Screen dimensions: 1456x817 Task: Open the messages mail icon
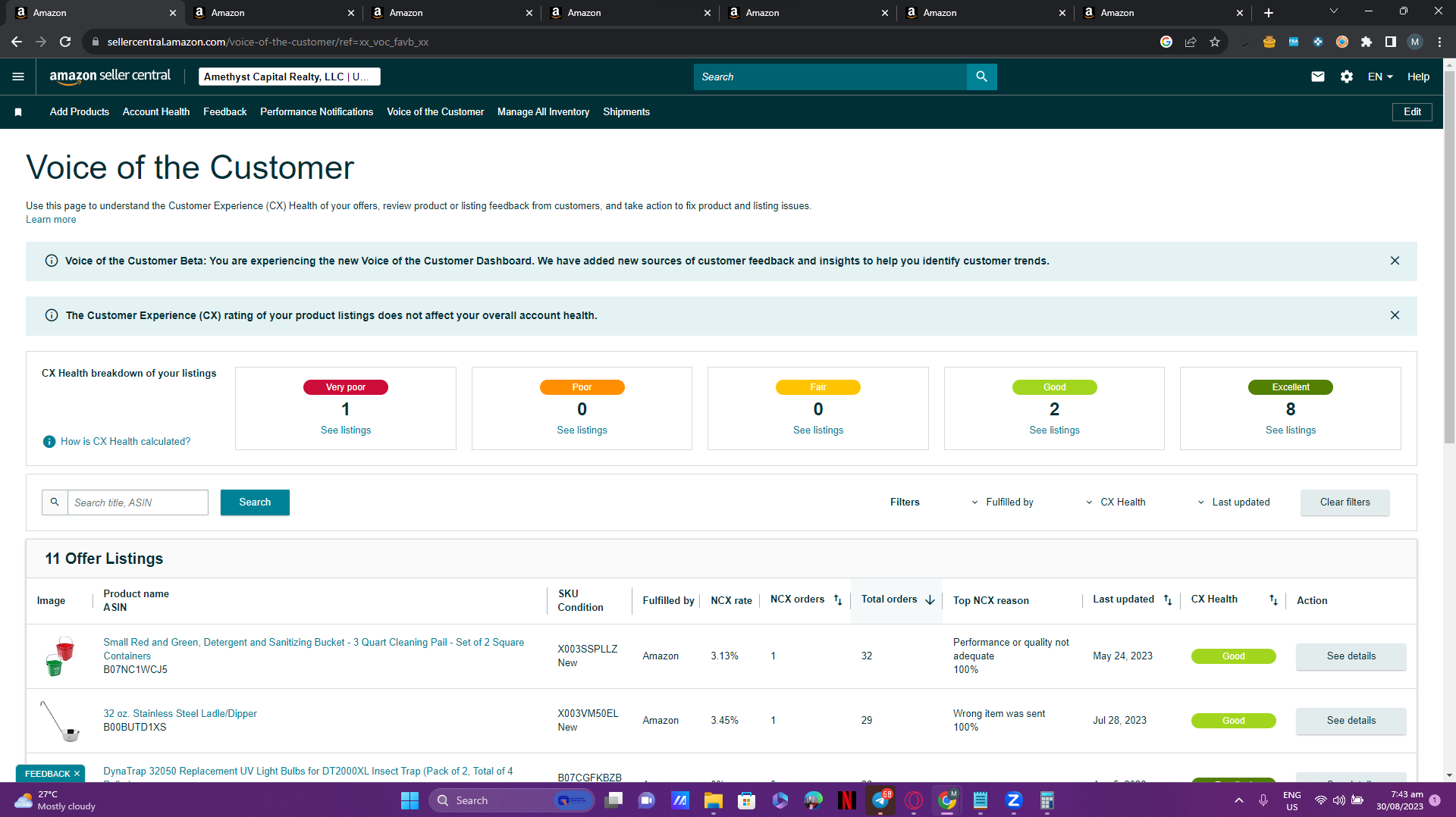tap(1318, 77)
